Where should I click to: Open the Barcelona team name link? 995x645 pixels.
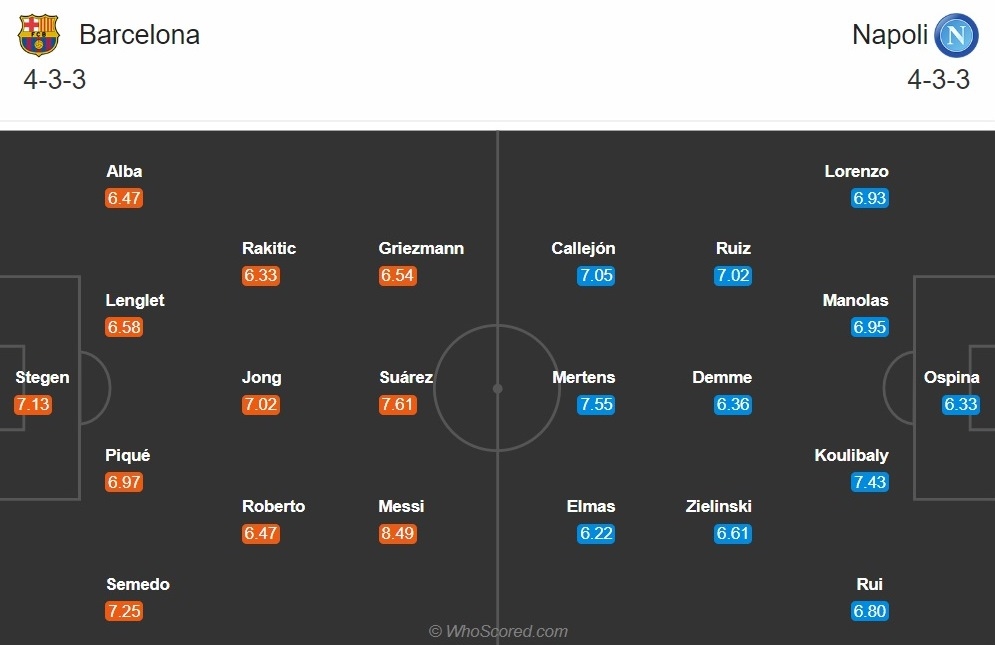(x=140, y=35)
